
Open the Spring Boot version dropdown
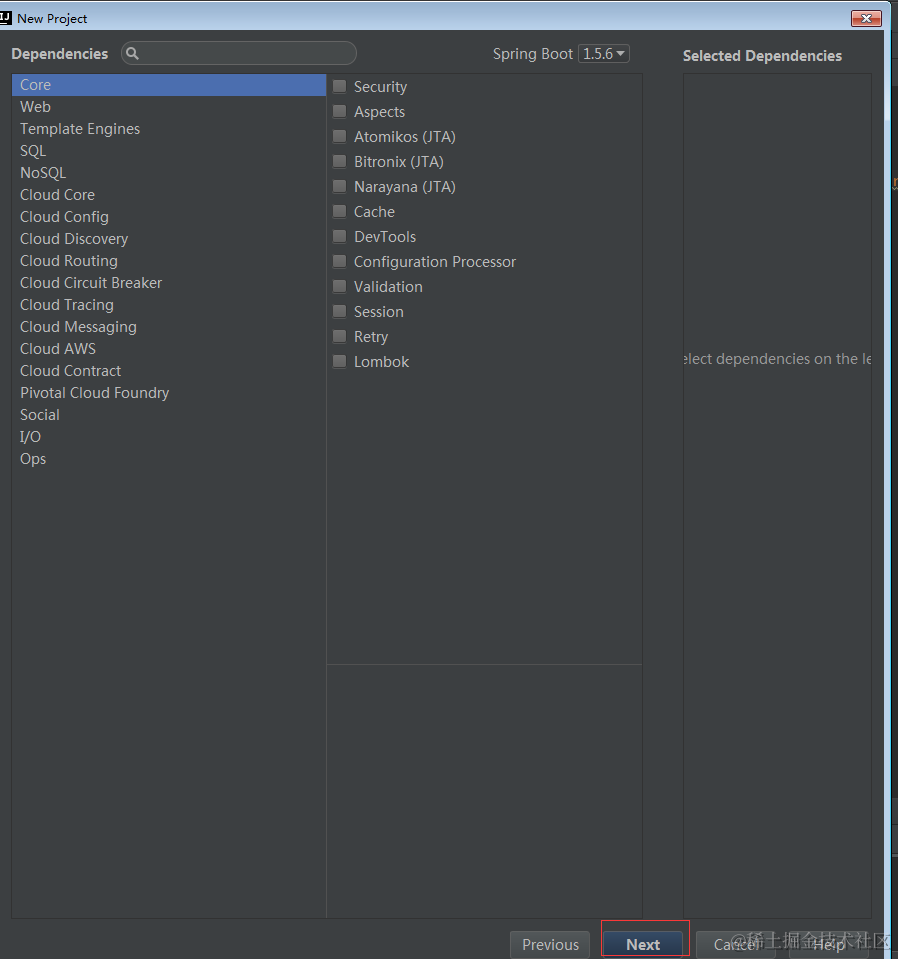pyautogui.click(x=603, y=54)
